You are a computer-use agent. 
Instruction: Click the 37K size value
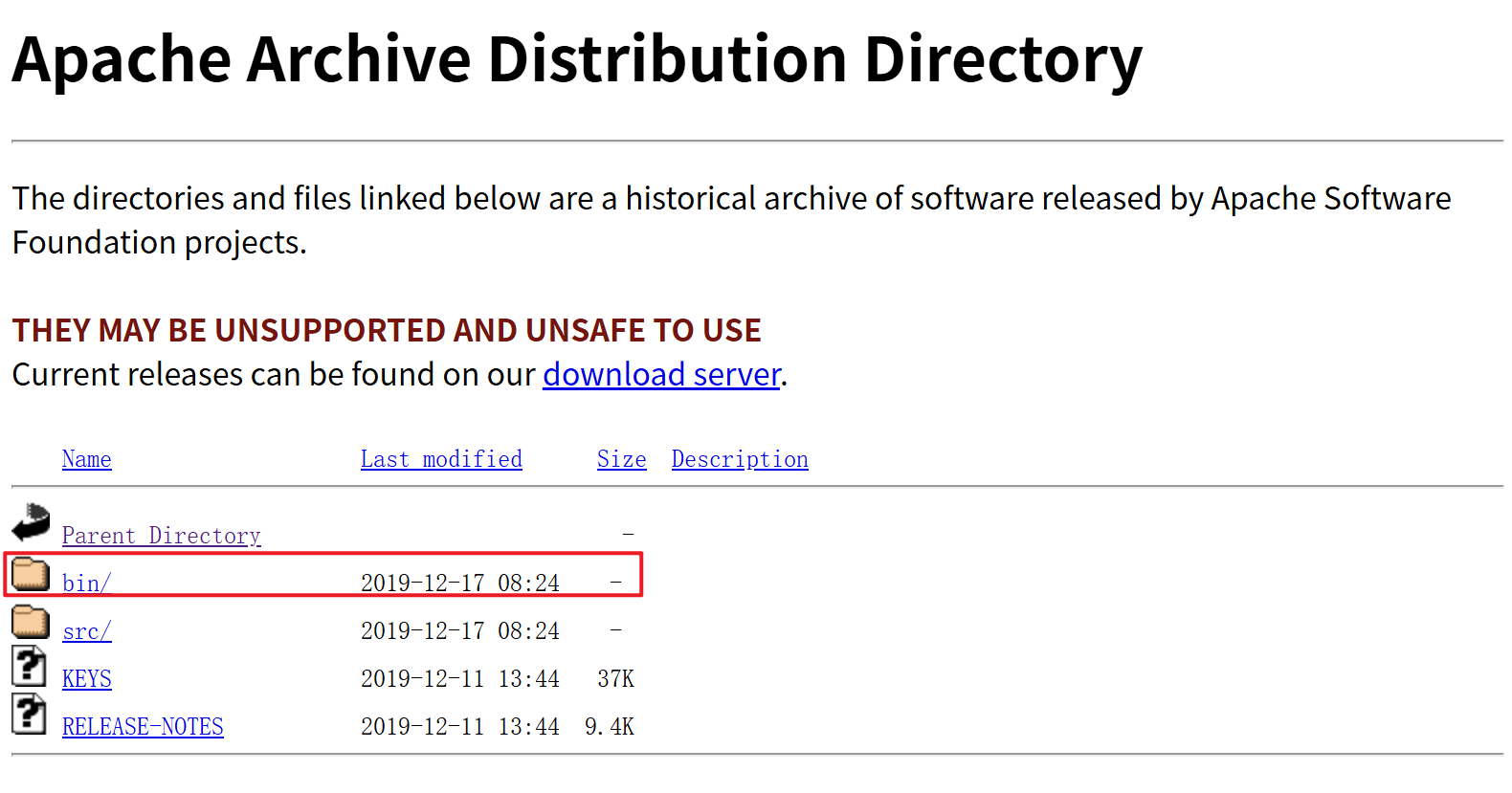point(616,679)
